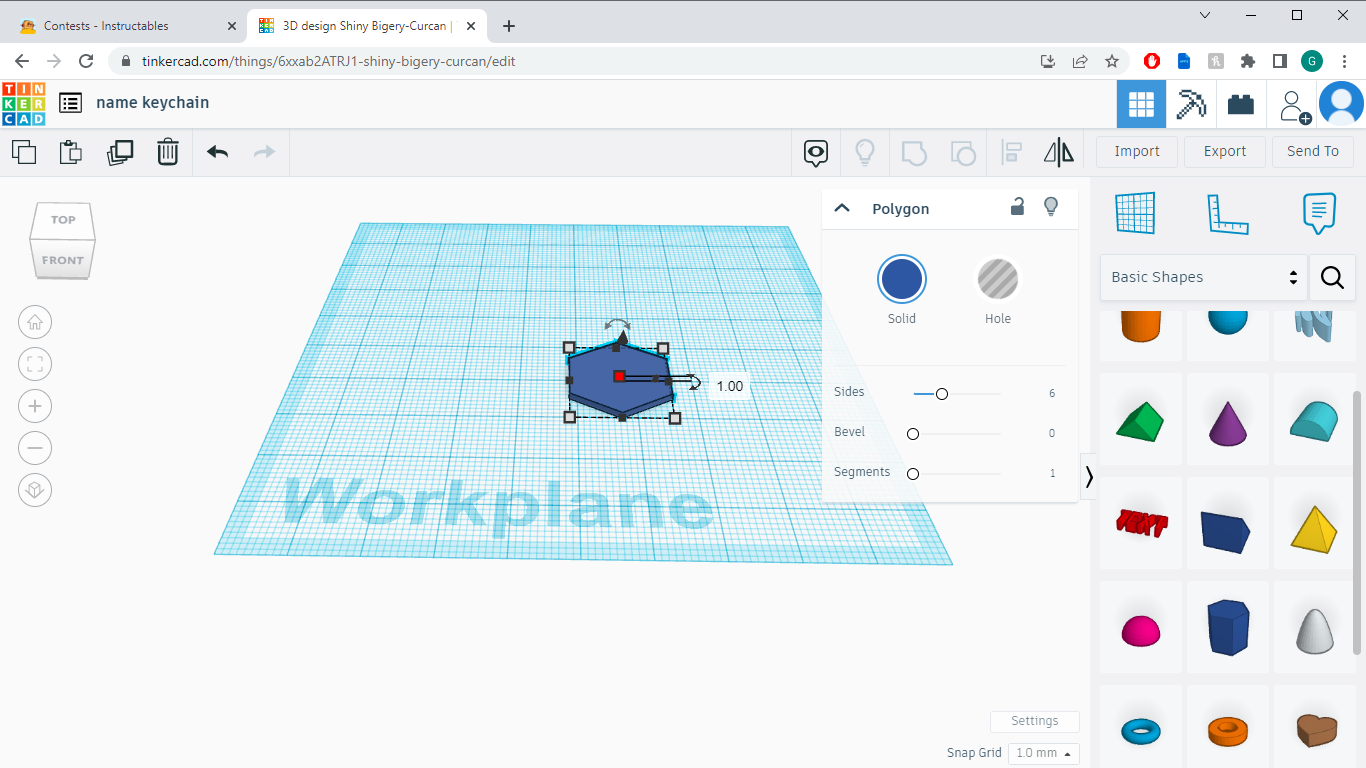Collapse the Polygon properties panel

coord(842,208)
